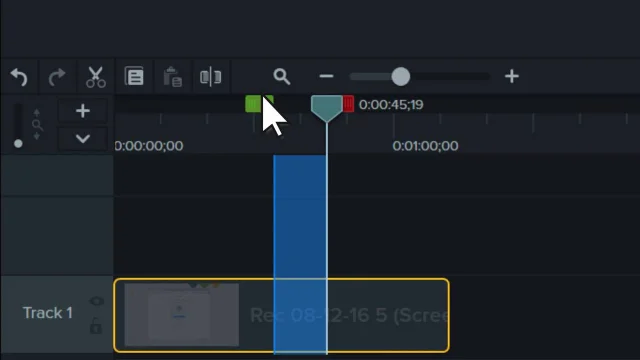Click the timeline zoom slider handle
This screenshot has height=360, width=640.
400,77
